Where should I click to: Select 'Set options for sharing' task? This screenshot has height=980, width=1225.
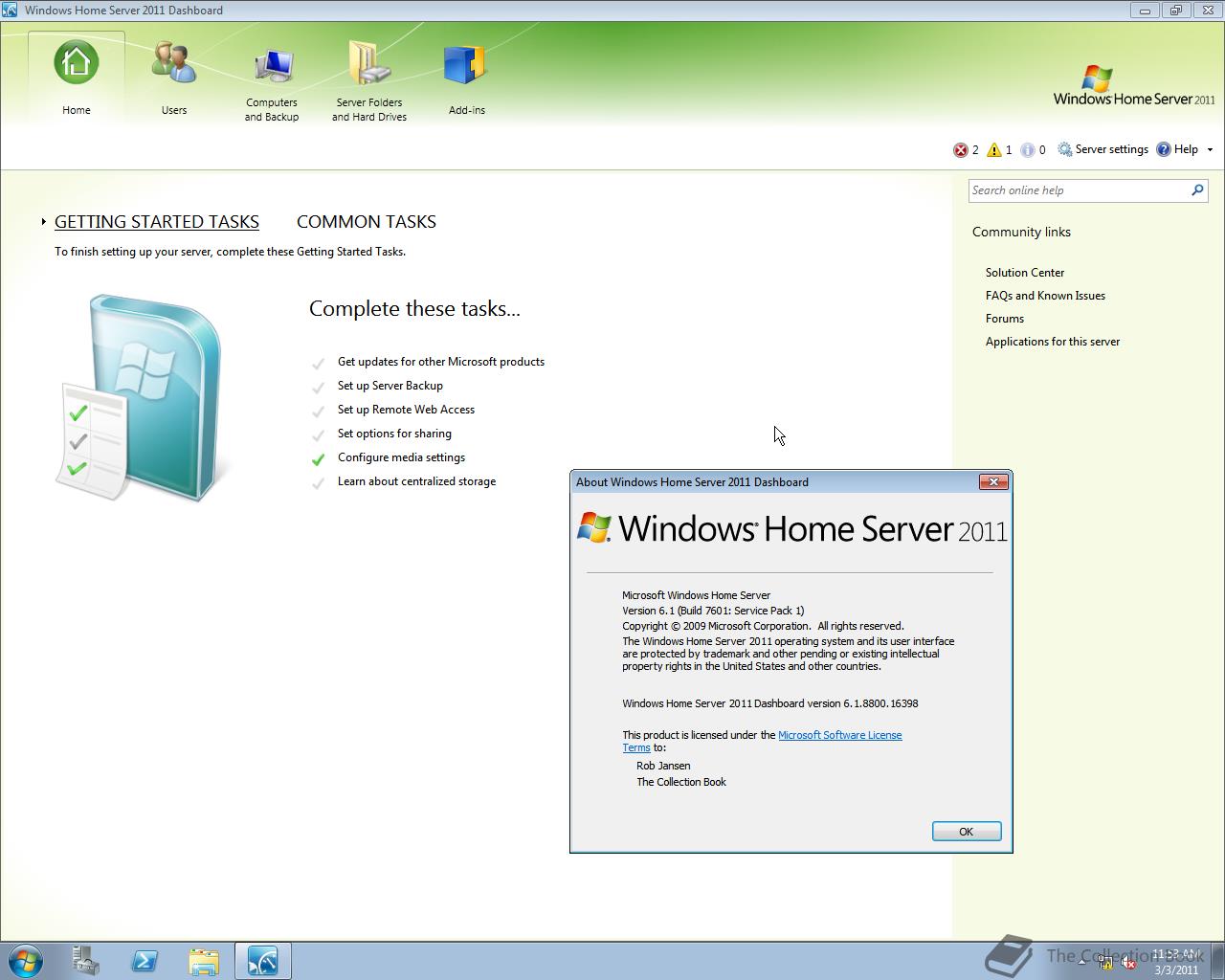coord(394,434)
